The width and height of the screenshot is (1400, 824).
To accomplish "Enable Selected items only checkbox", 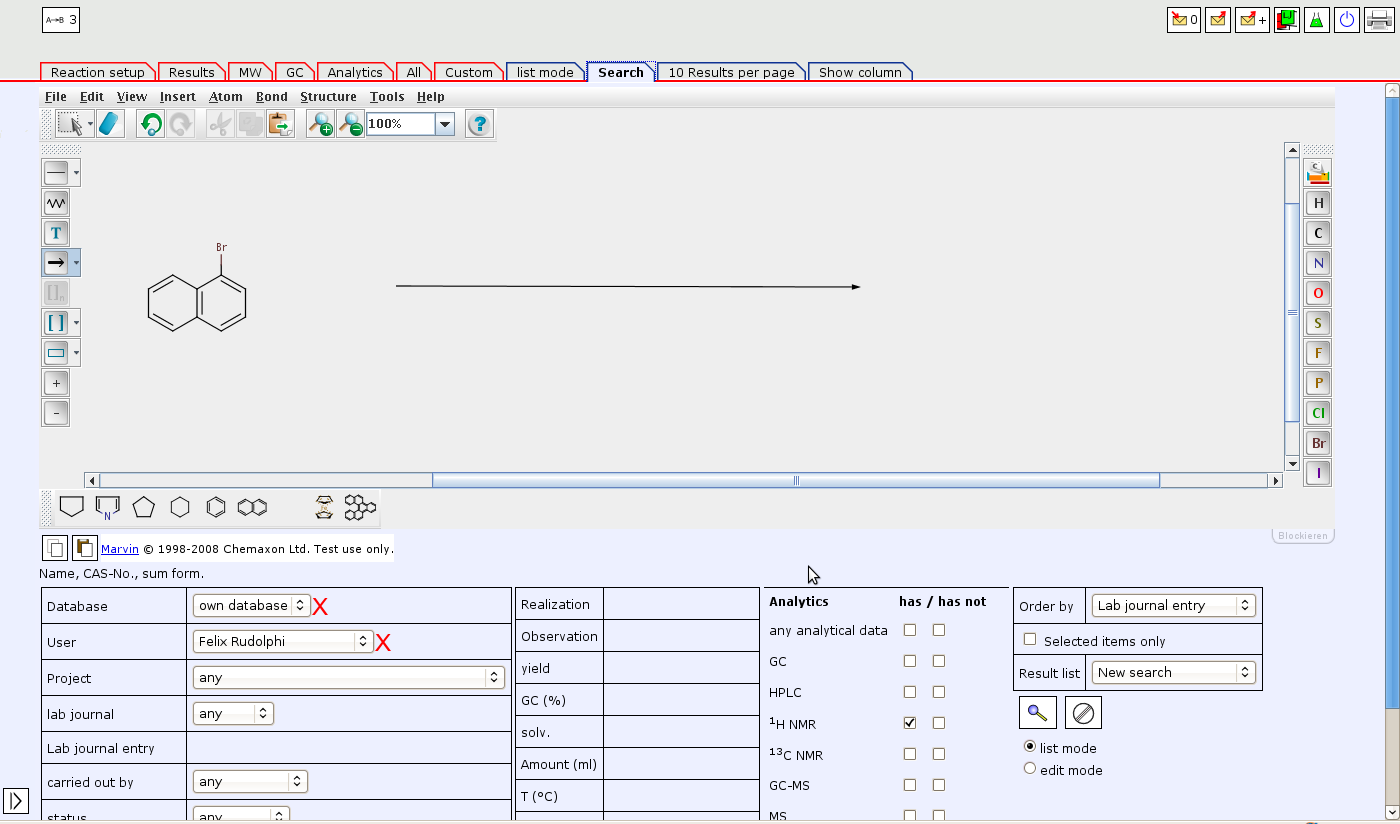I will click(1030, 640).
